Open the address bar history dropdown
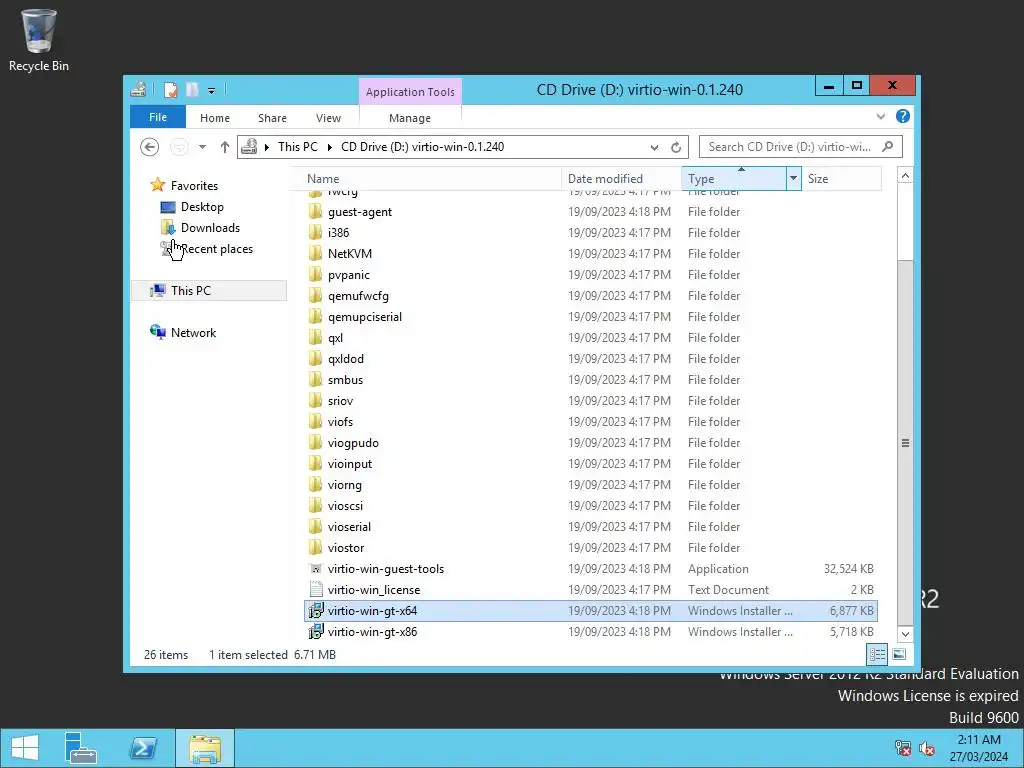This screenshot has width=1024, height=768. point(654,148)
